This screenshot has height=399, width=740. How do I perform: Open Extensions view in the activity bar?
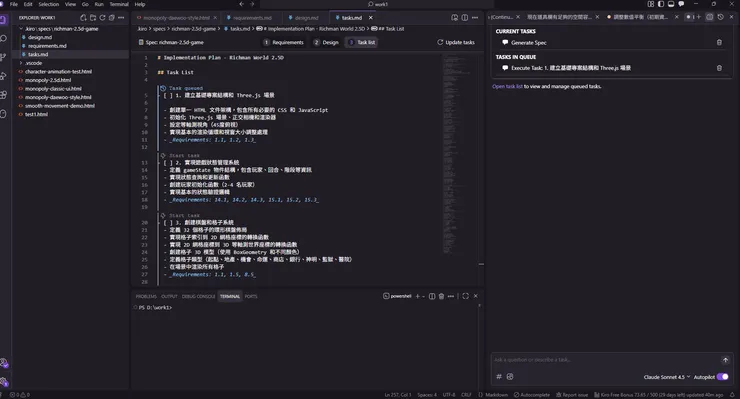tap(3, 95)
